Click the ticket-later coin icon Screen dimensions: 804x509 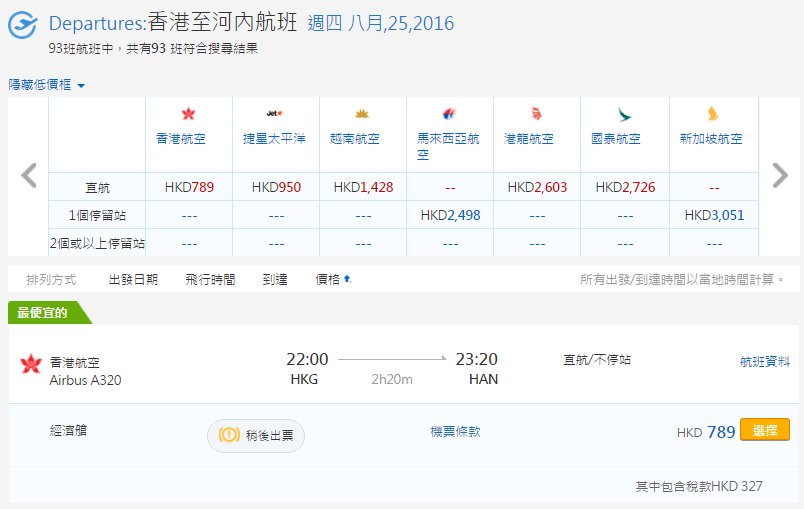(x=229, y=435)
